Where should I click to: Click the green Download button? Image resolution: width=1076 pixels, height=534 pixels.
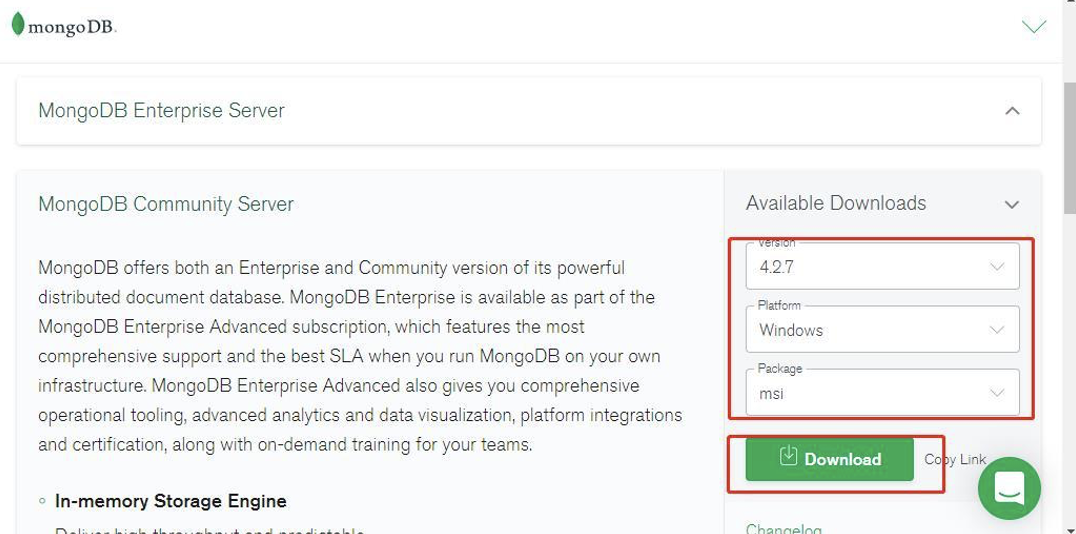[830, 459]
